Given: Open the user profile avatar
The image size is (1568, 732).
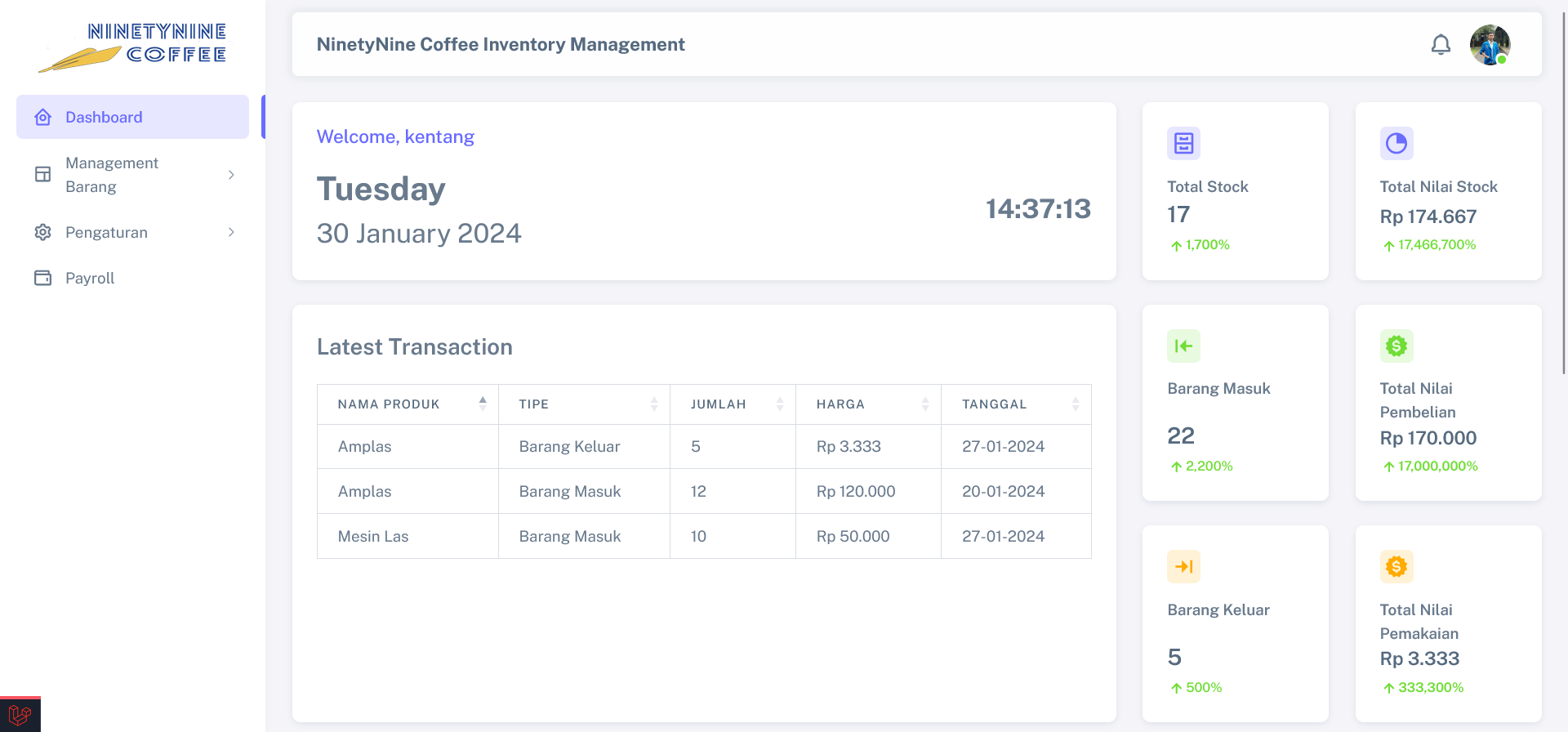Looking at the screenshot, I should click(x=1490, y=45).
